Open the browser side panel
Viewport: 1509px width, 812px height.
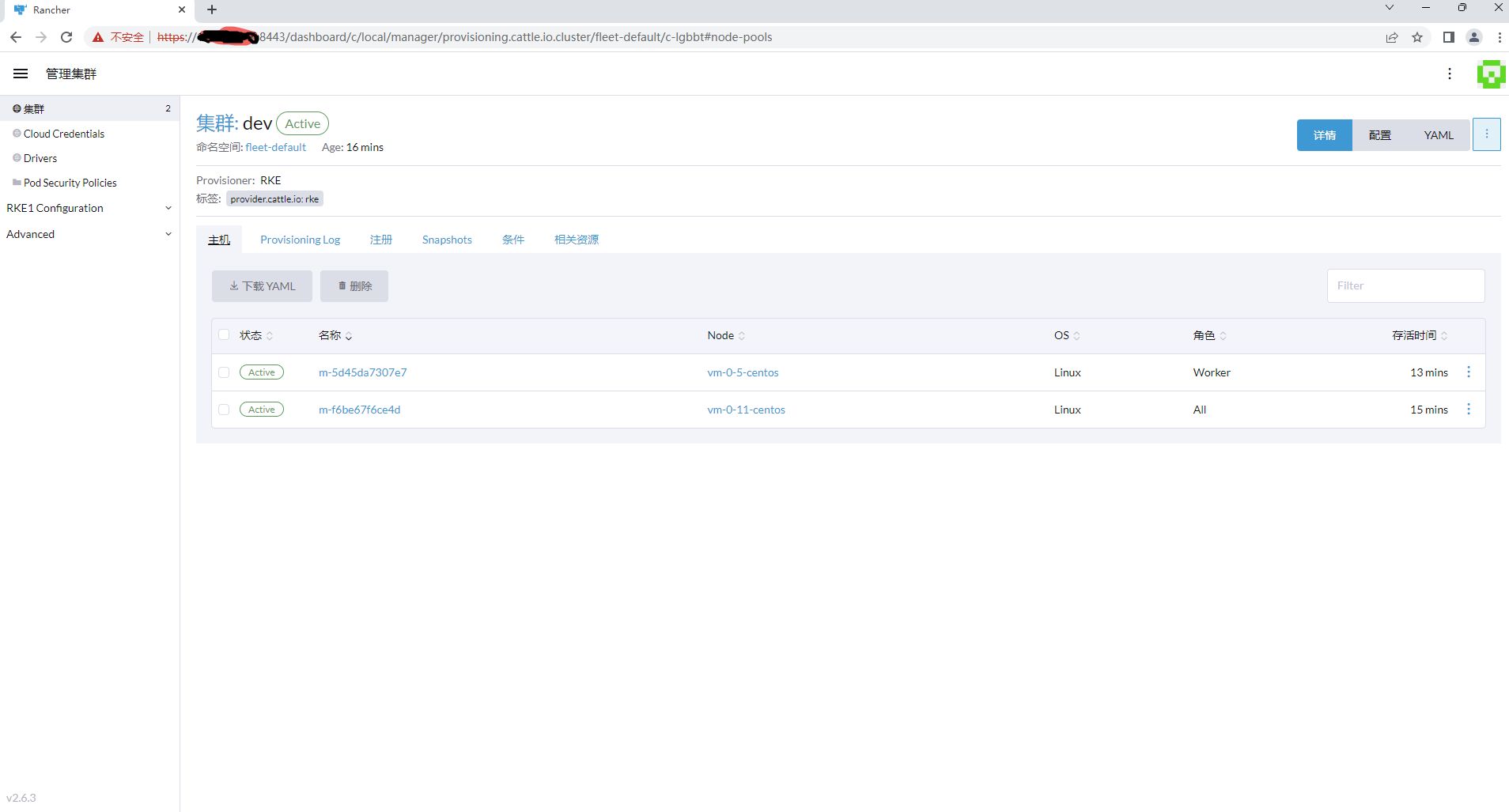point(1449,37)
